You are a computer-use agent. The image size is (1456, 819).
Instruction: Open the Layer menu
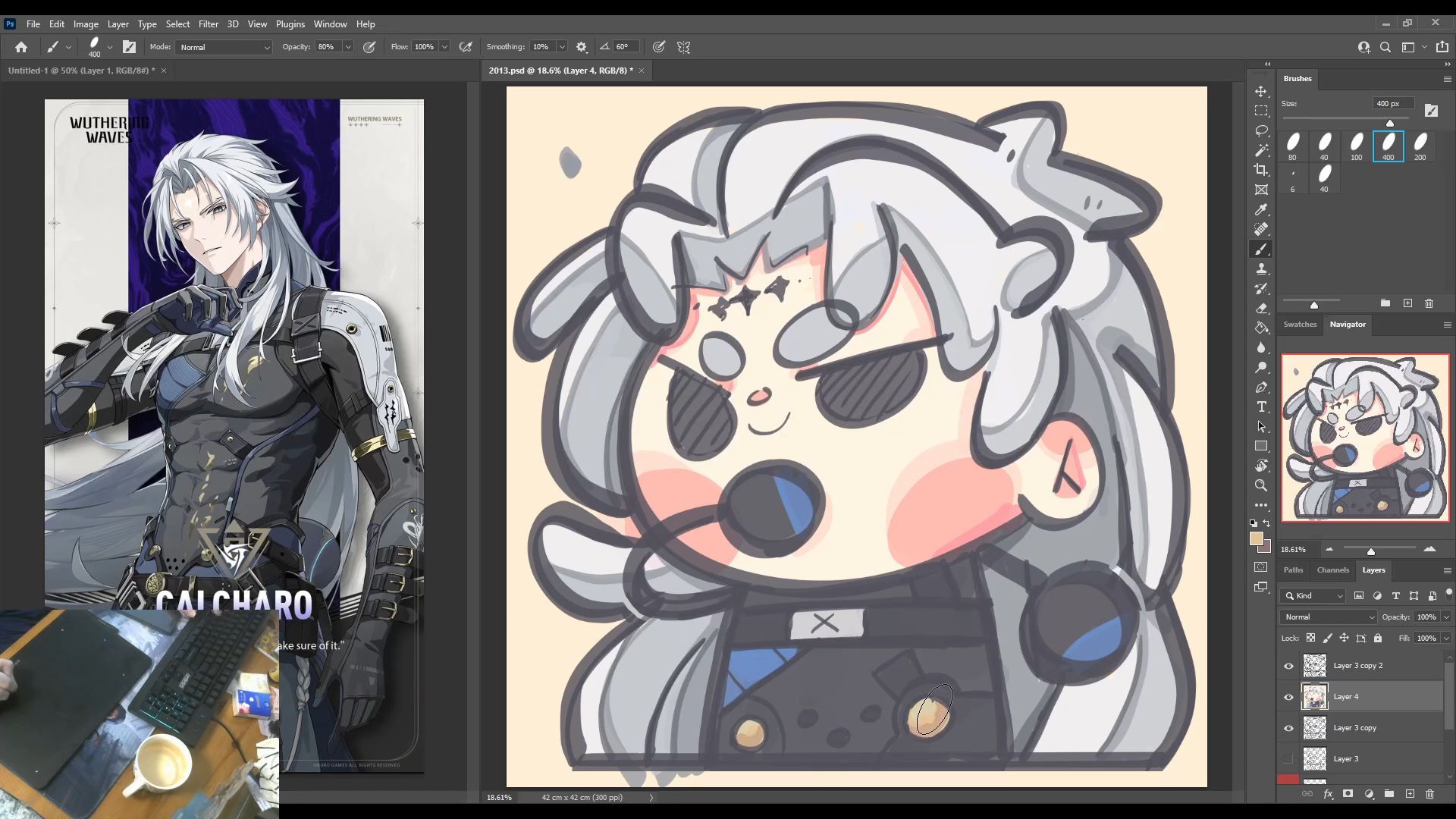(118, 24)
